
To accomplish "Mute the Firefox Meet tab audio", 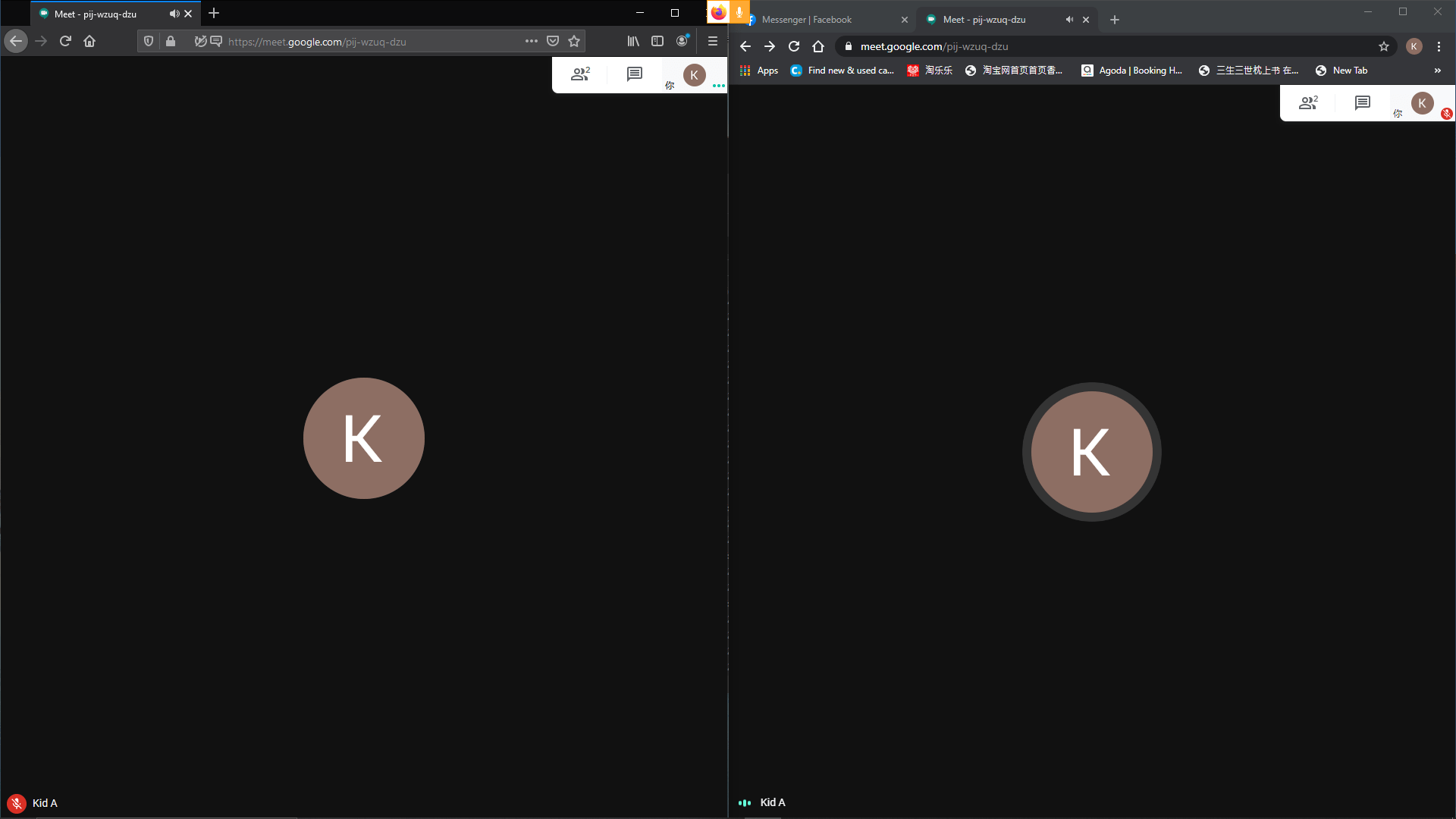I will point(174,14).
